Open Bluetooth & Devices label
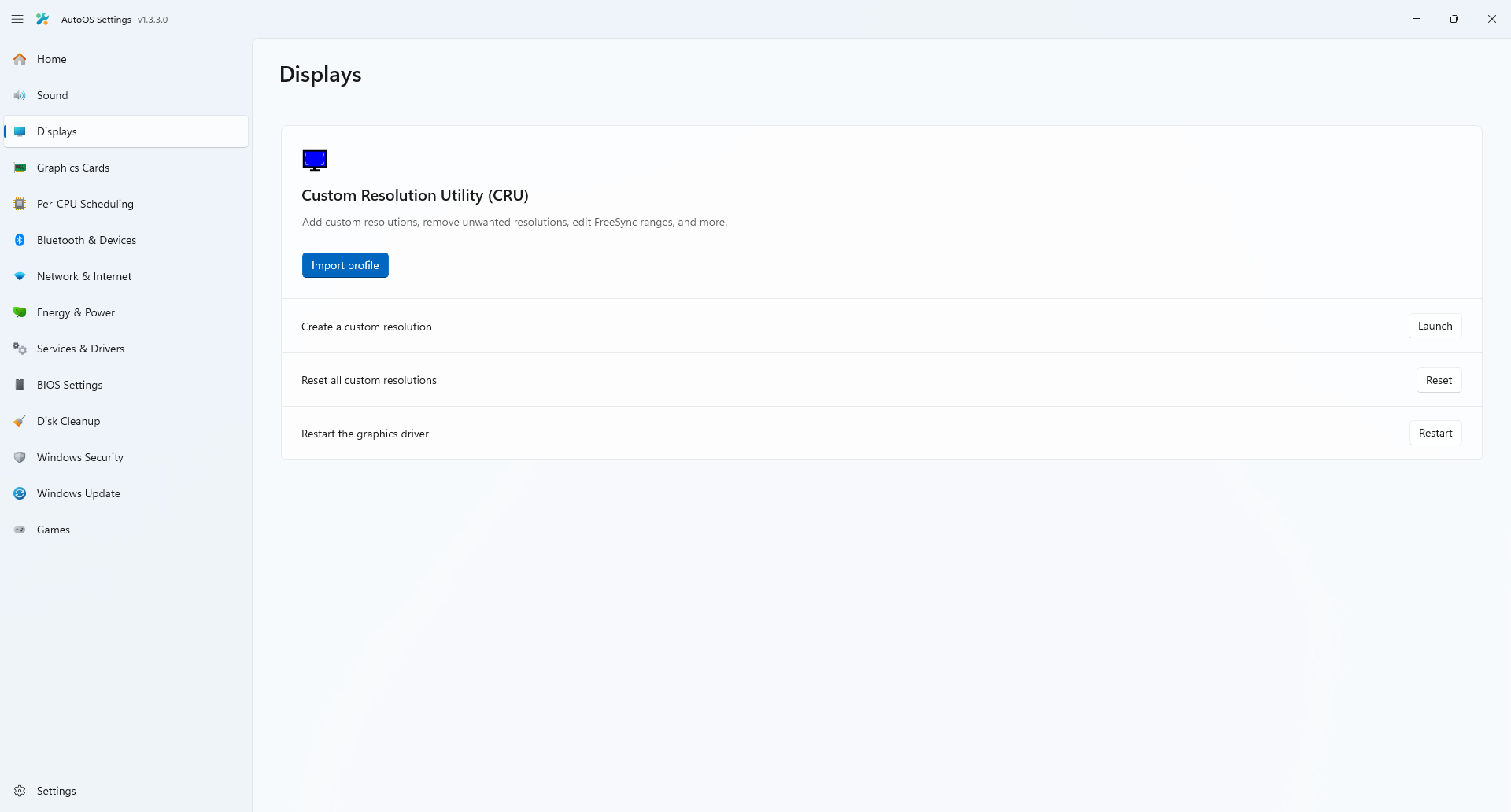The height and width of the screenshot is (812, 1511). tap(87, 240)
